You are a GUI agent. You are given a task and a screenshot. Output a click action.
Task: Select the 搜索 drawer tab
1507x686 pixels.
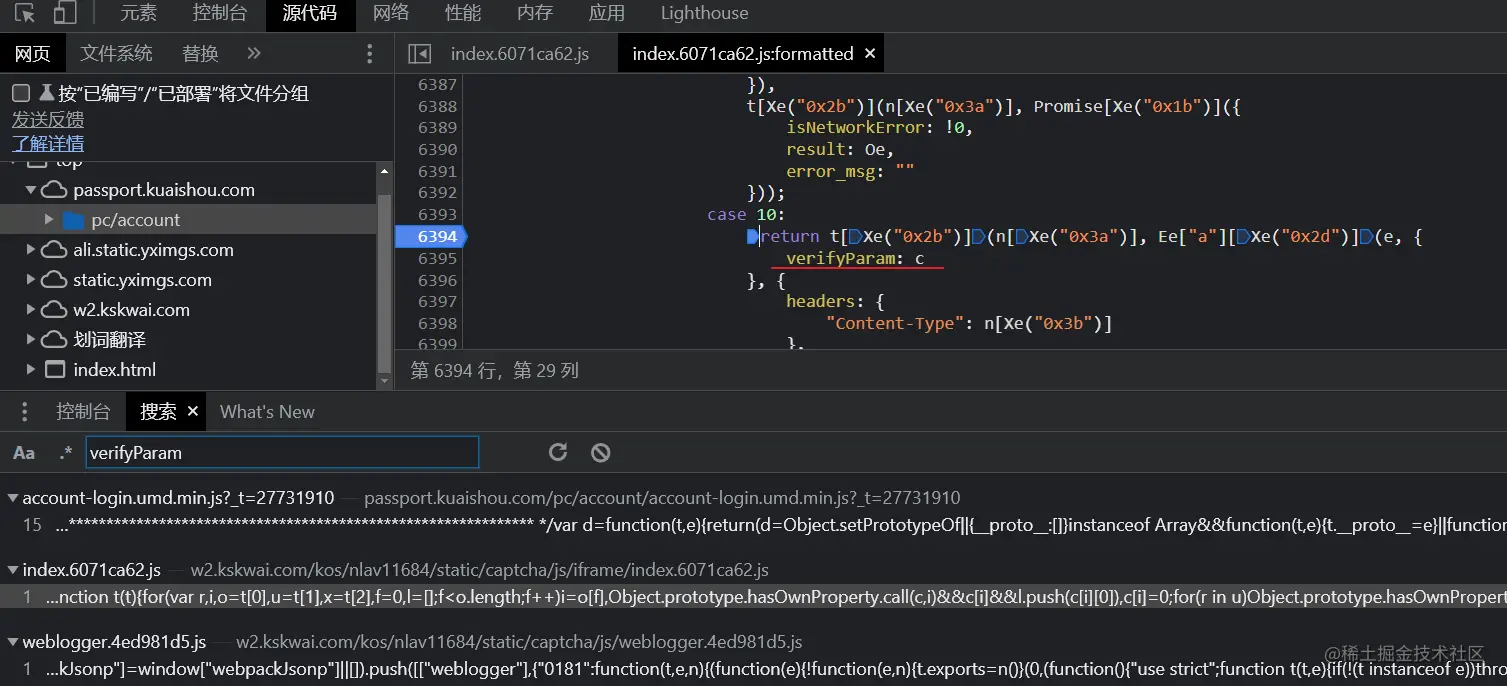click(x=158, y=411)
